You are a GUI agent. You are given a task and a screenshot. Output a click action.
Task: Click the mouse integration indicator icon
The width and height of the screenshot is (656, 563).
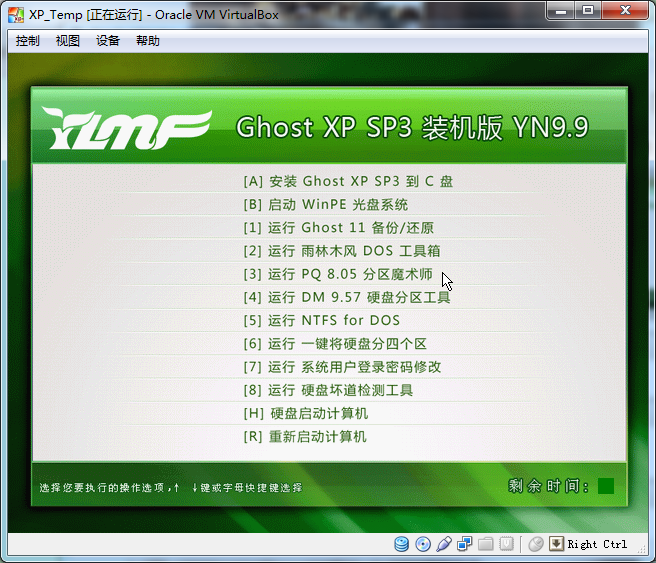[x=536, y=544]
